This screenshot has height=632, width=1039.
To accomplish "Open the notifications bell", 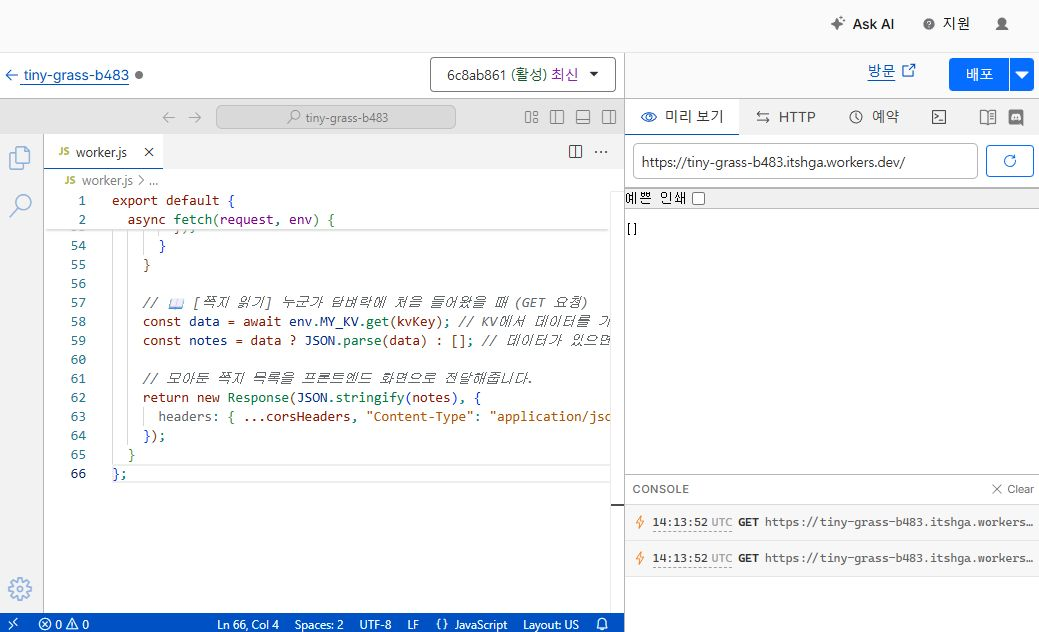I will click(x=602, y=624).
